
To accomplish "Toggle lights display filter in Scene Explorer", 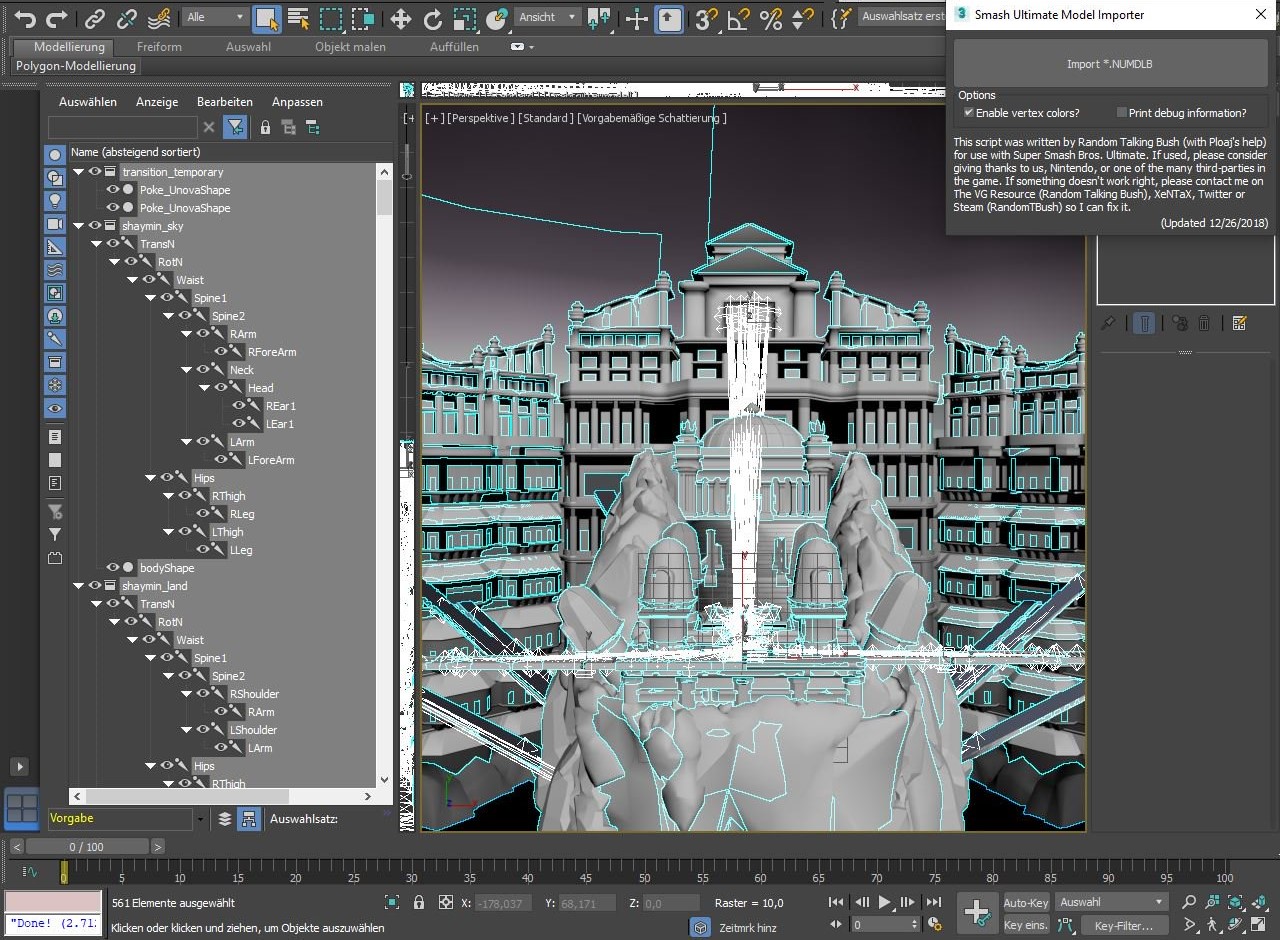I will click(x=55, y=201).
